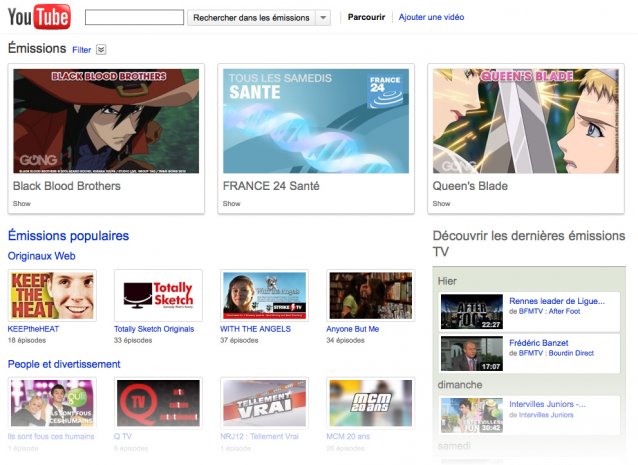
Task: Click Queen's Blade title text
Action: [470, 186]
